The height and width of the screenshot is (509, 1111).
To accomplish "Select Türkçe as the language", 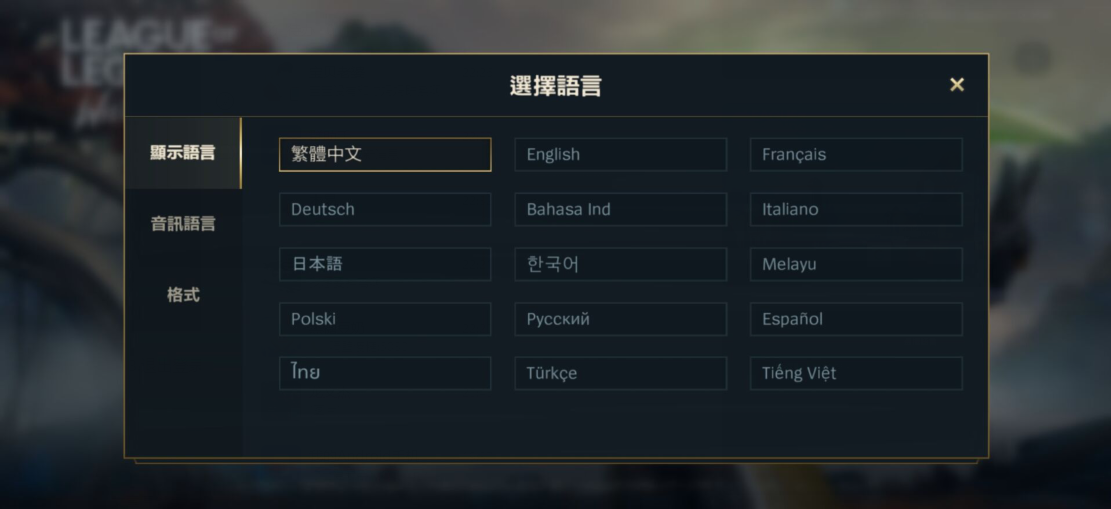I will point(620,373).
